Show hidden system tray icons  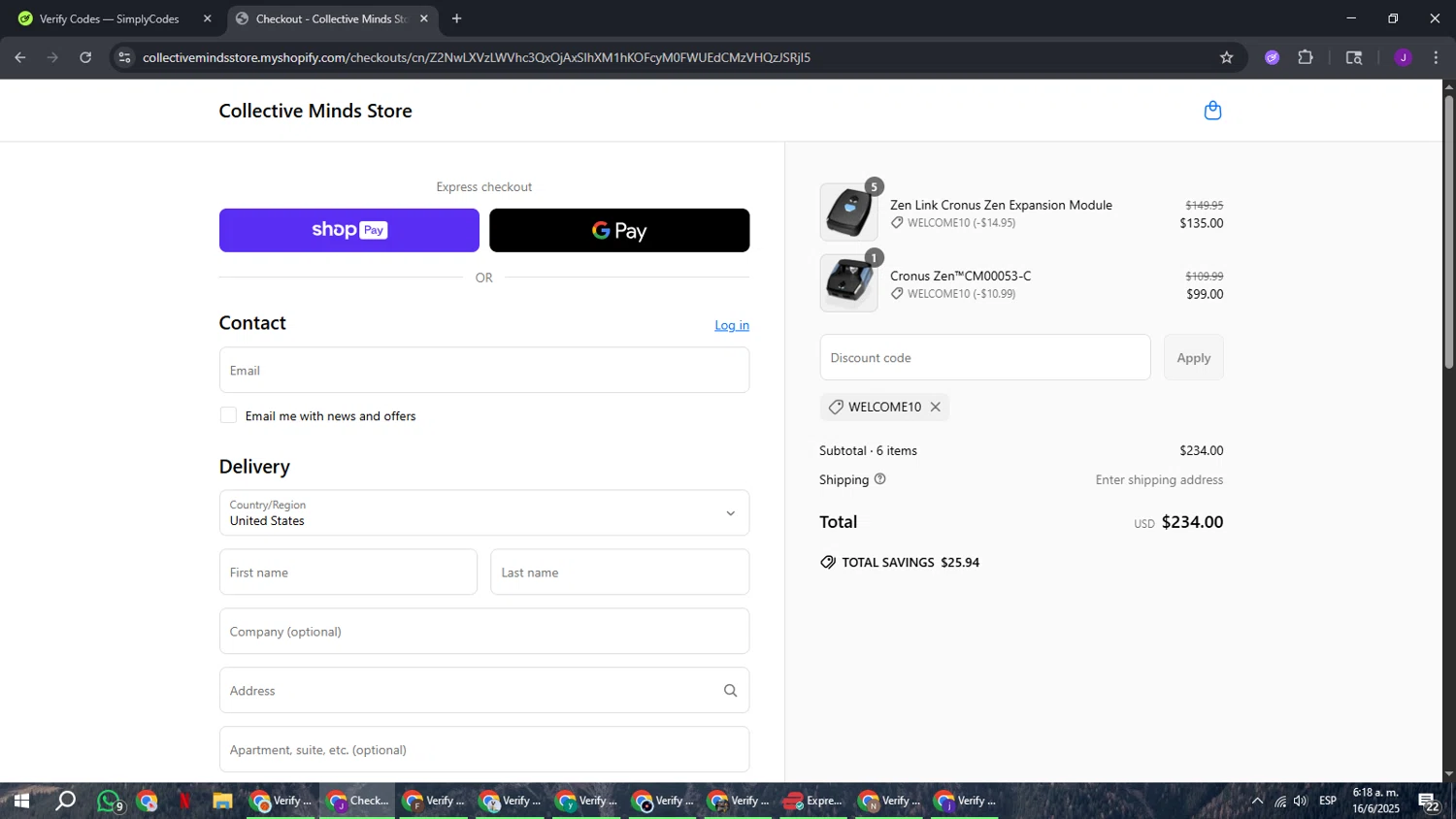(x=1257, y=802)
